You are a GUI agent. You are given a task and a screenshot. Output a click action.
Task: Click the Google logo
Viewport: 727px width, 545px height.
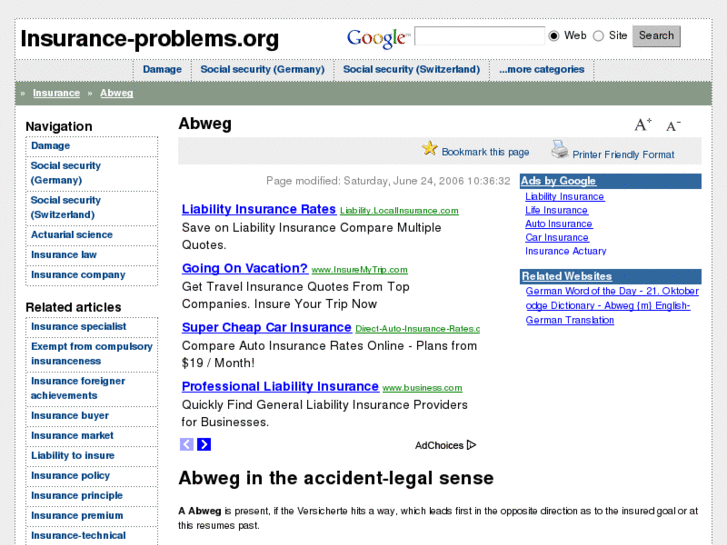click(x=378, y=38)
